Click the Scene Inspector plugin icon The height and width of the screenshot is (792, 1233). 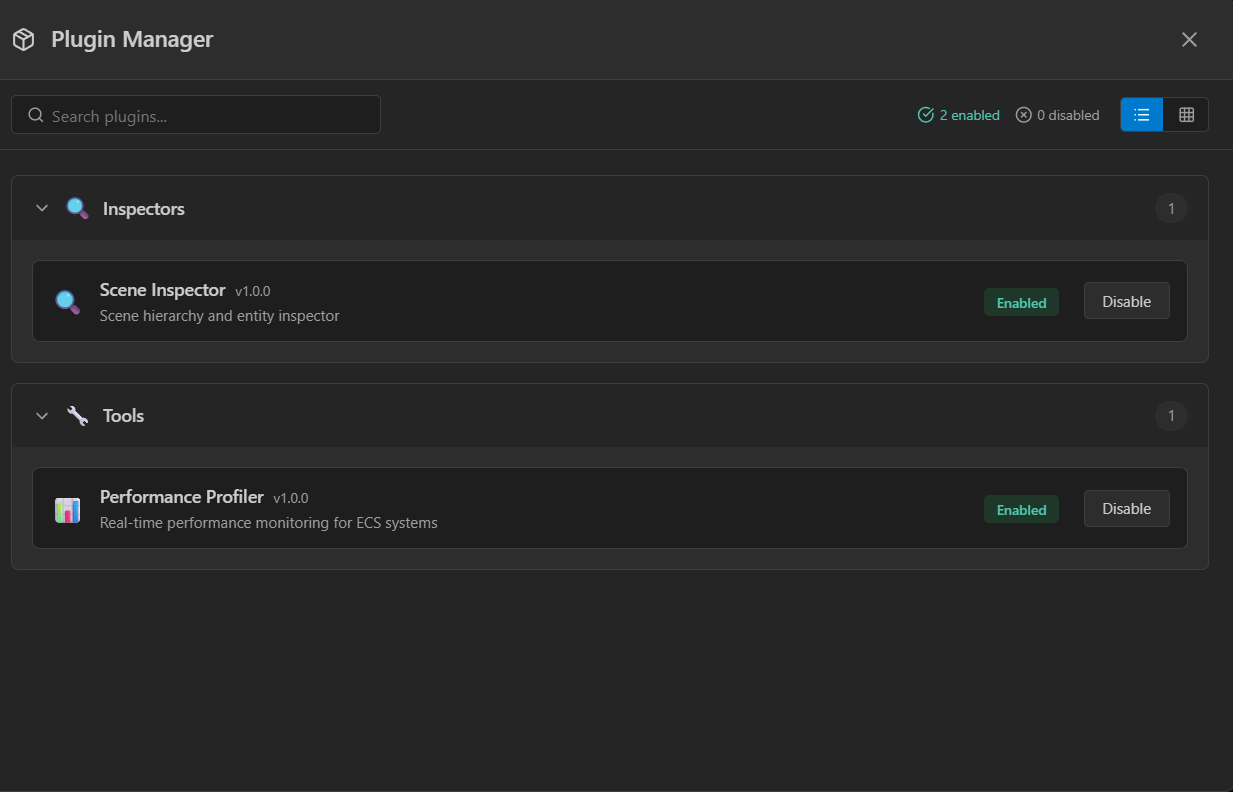click(66, 301)
